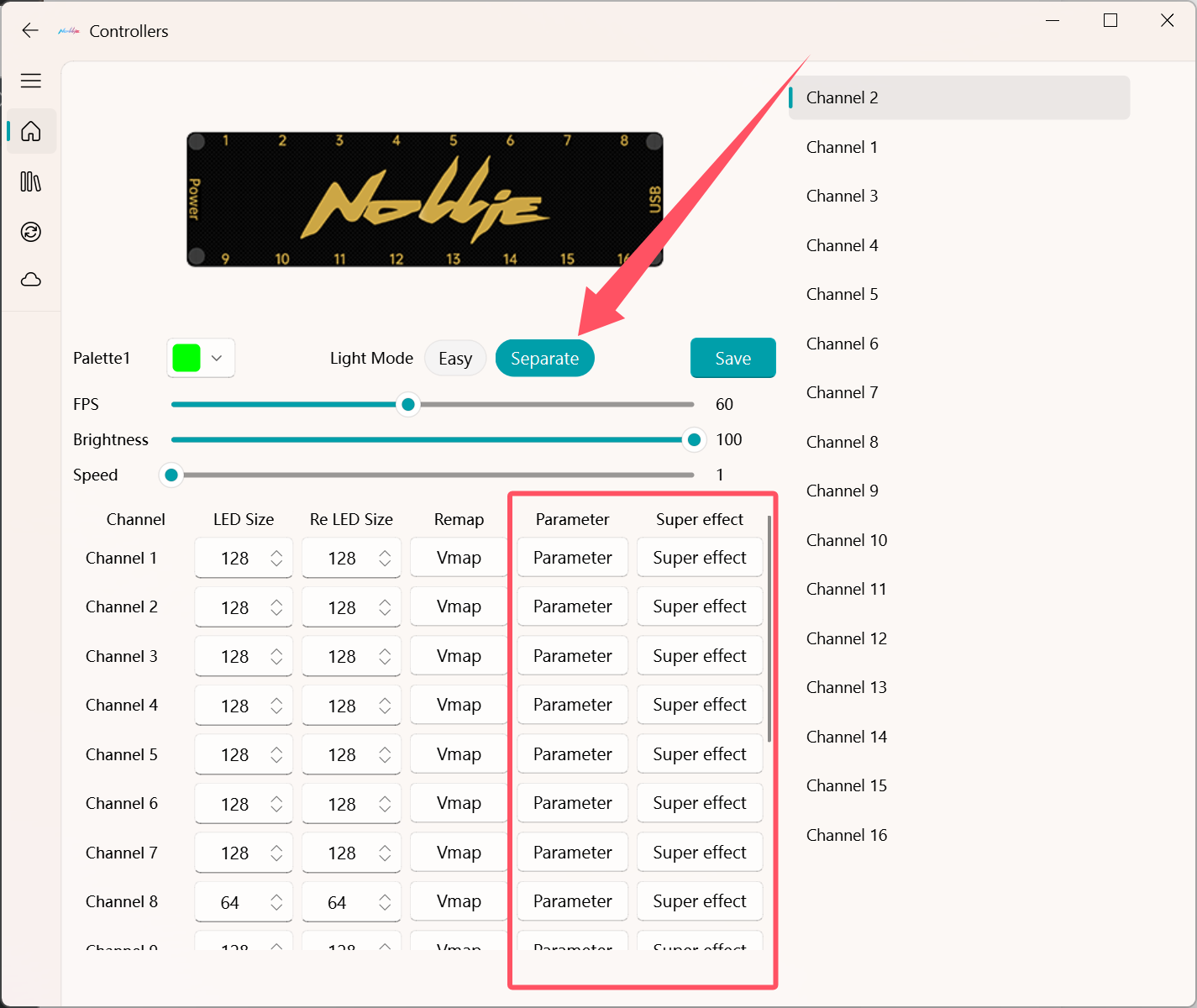This screenshot has width=1197, height=1008.
Task: Click the sync smiley sidebar icon
Action: 31,232
